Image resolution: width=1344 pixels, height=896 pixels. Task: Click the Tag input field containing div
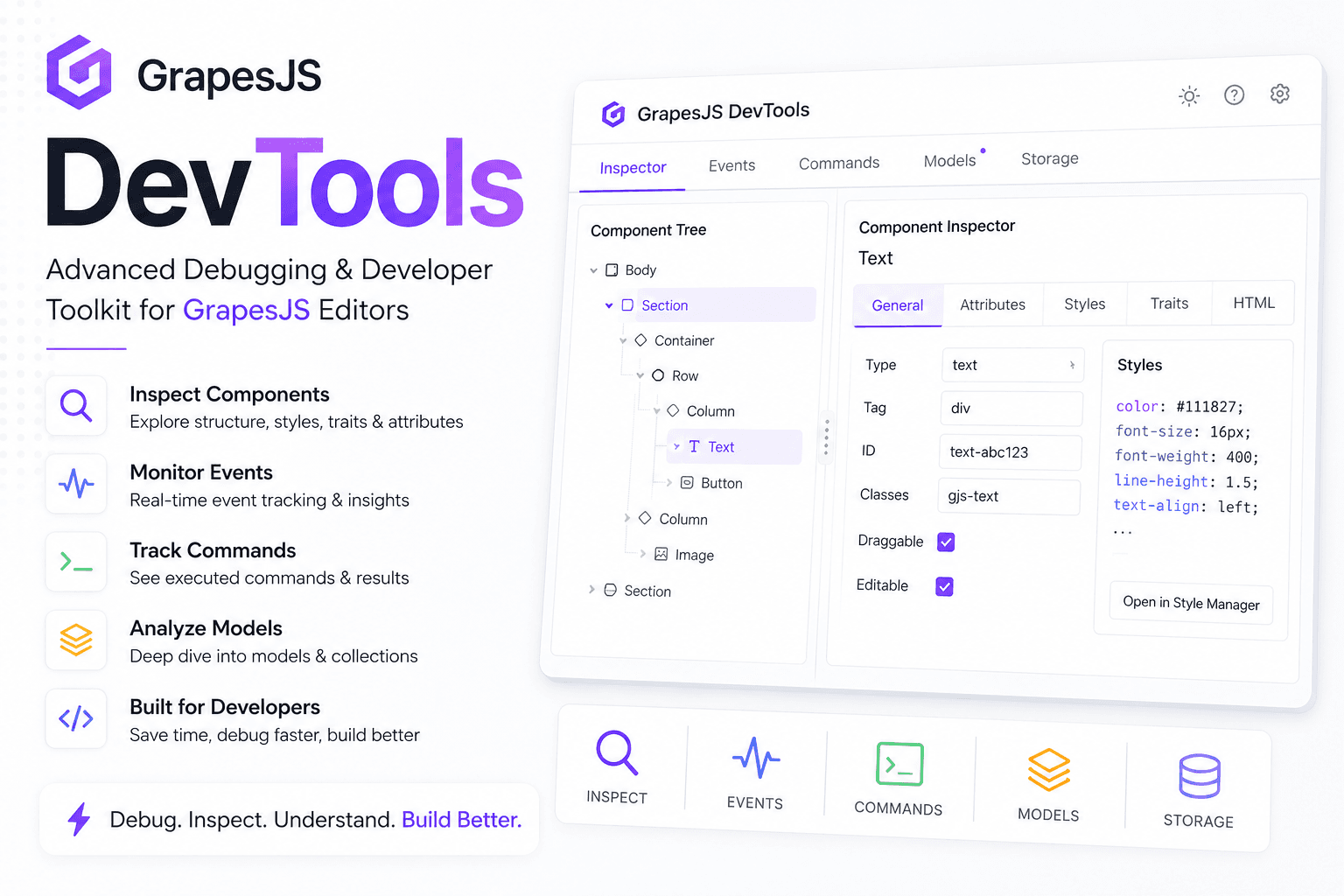(1011, 409)
